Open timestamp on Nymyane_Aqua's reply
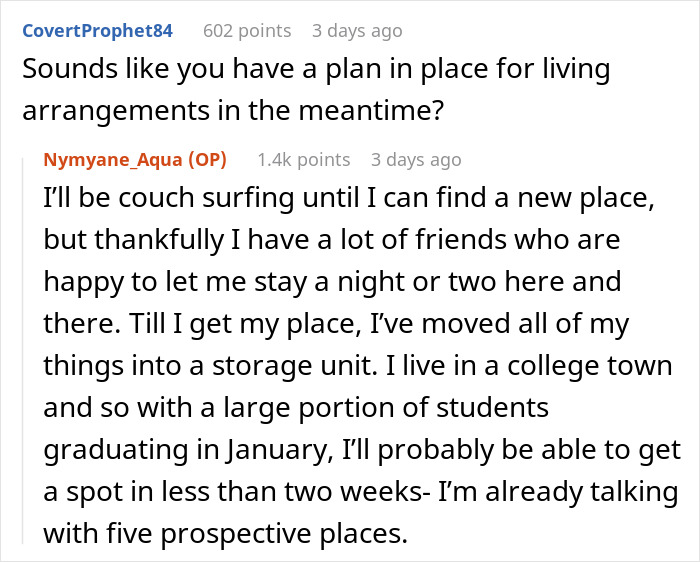 [x=416, y=159]
